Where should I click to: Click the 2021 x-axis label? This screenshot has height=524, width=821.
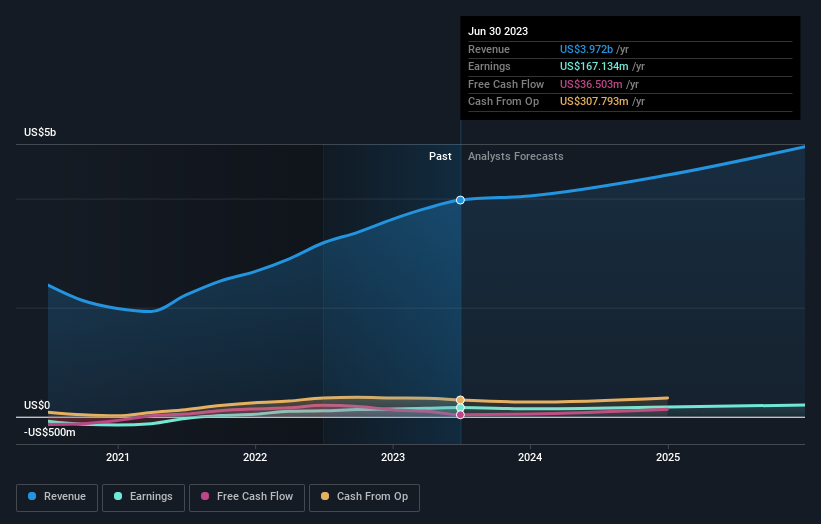tap(118, 457)
